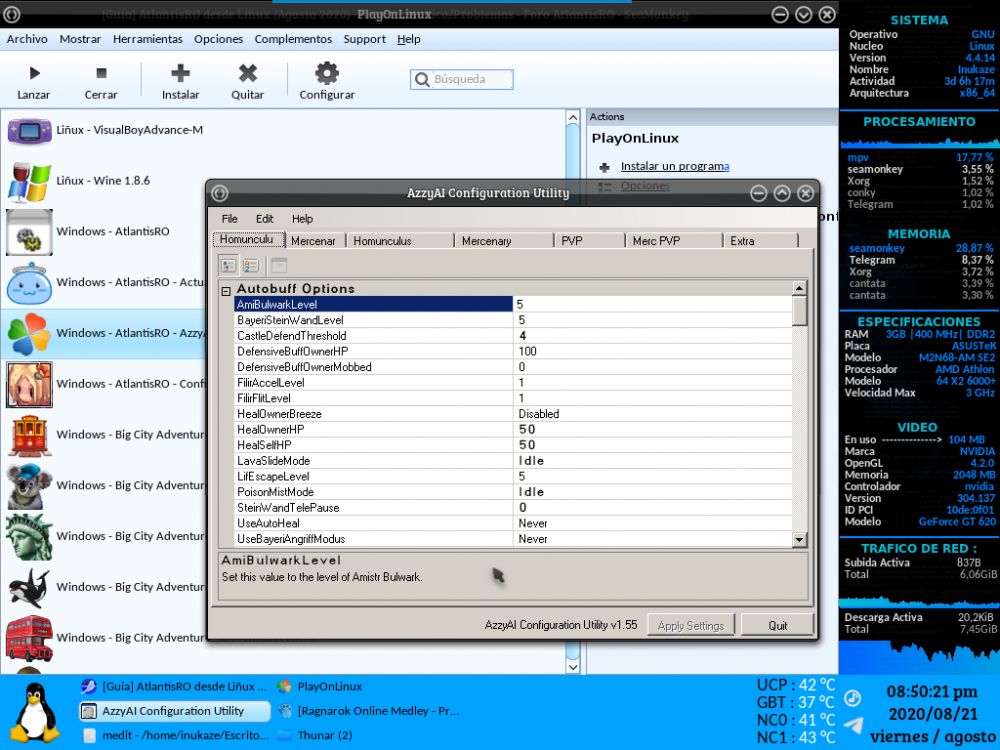This screenshot has width=1000, height=750.
Task: Switch to categorized view in property grid
Action: click(x=229, y=265)
